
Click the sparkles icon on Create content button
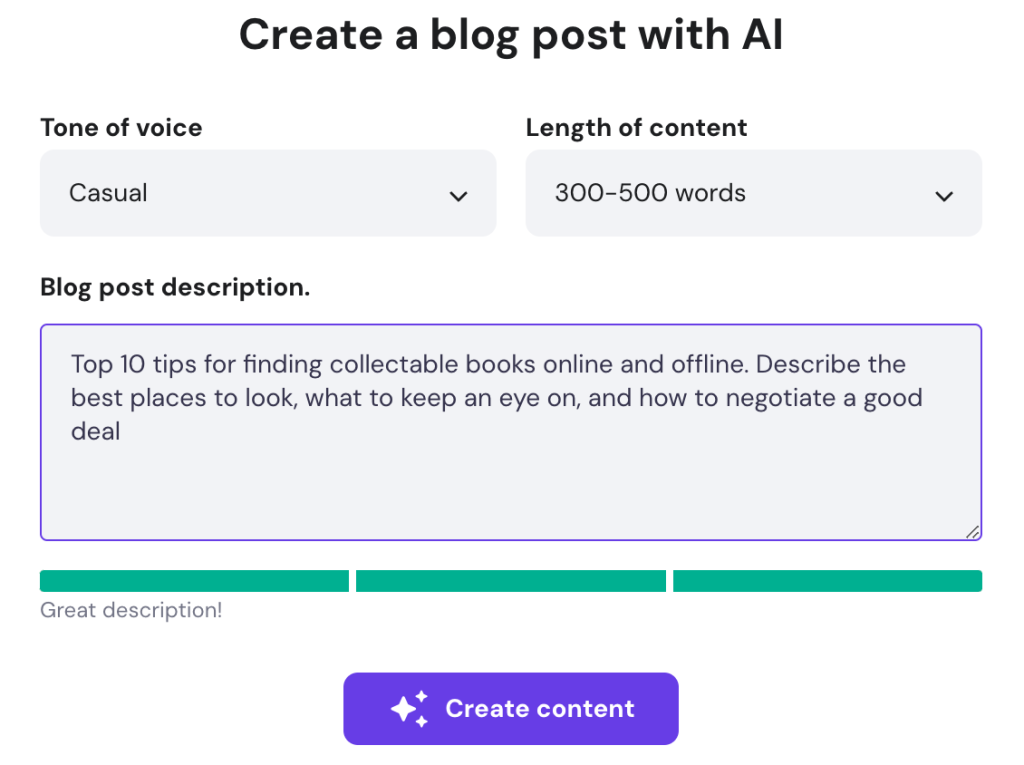tap(409, 708)
